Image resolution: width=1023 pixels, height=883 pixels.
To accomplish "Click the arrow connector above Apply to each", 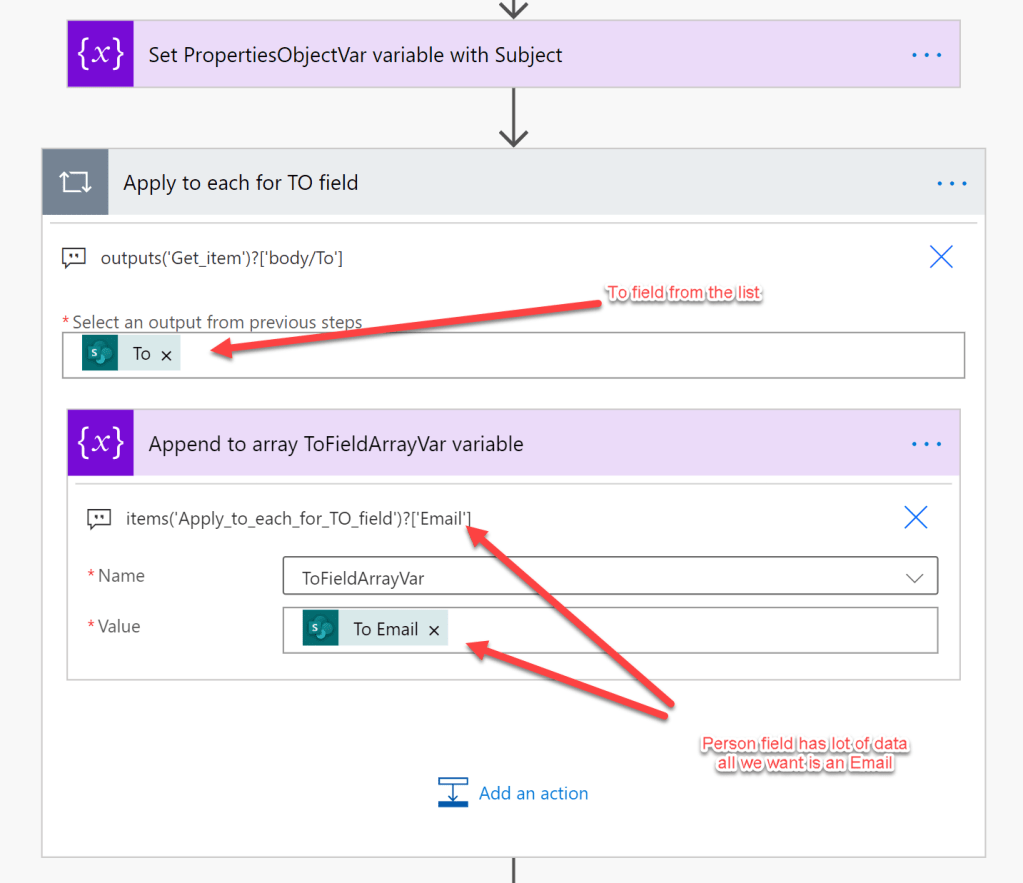I will click(x=513, y=117).
